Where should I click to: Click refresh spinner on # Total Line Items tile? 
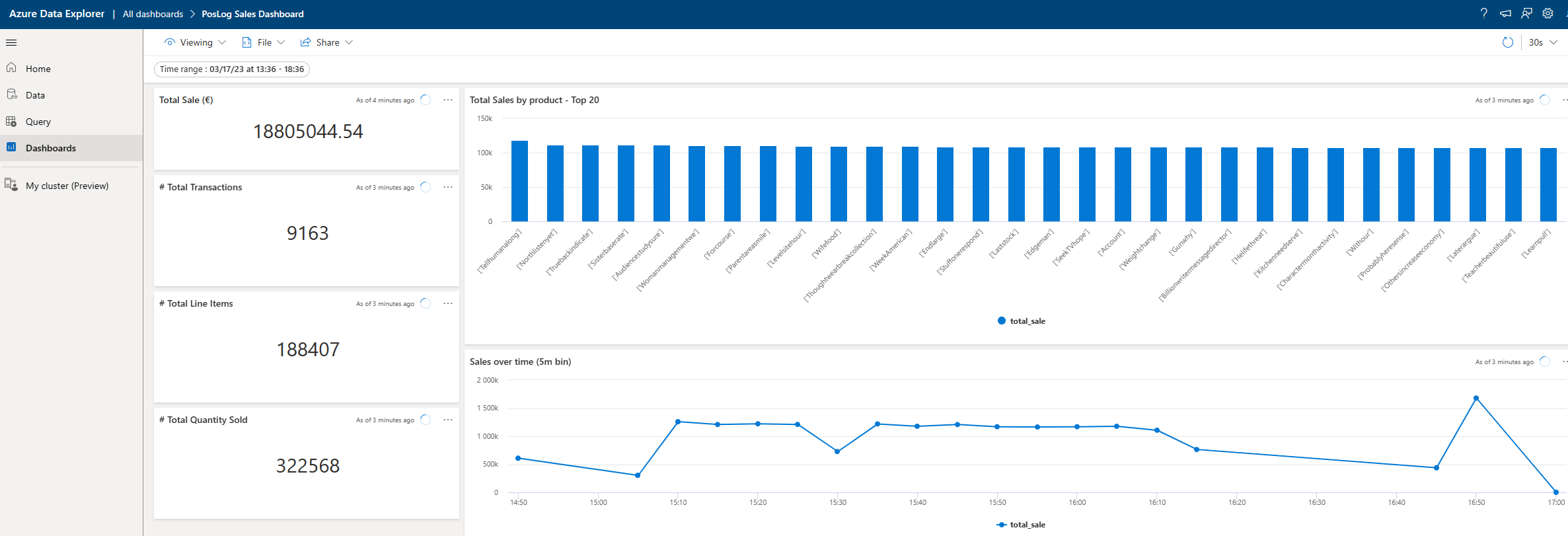tap(426, 303)
